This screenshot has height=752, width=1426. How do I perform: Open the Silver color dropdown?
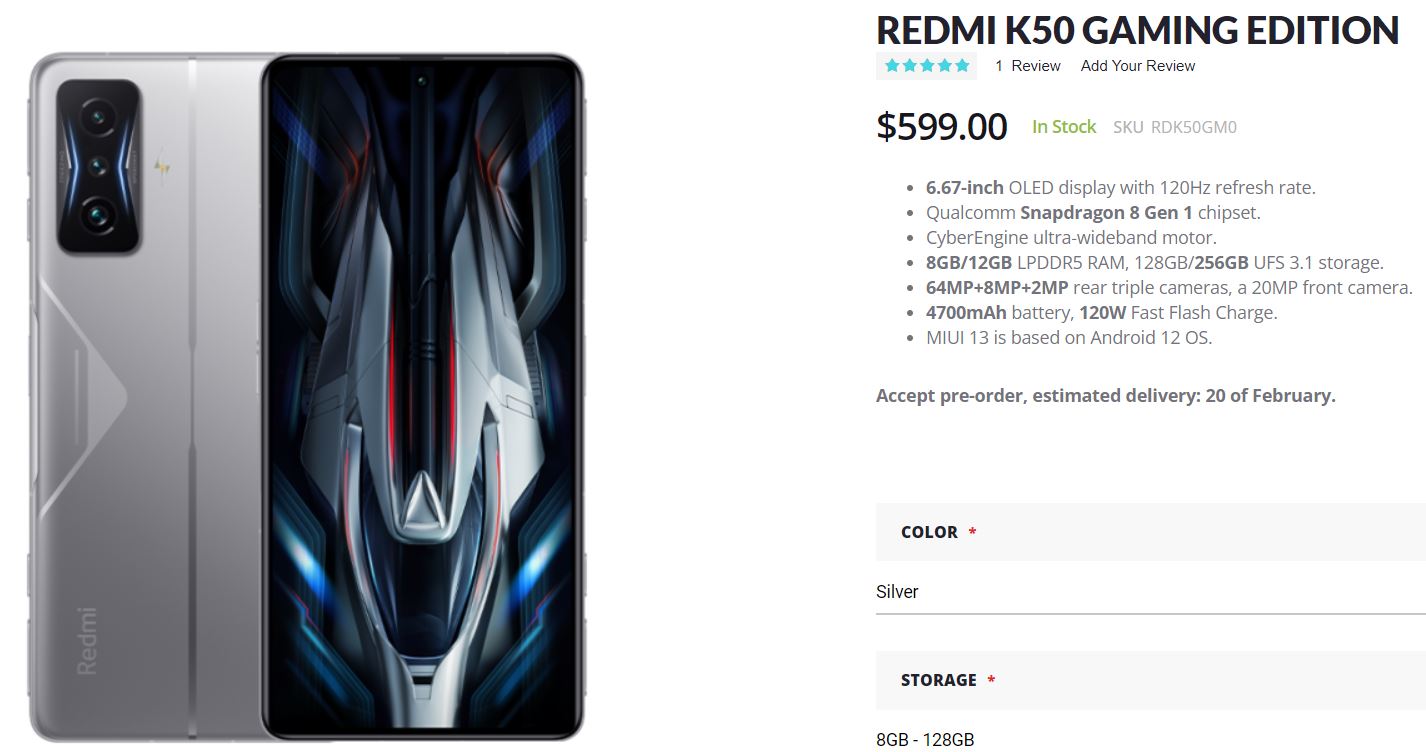pyautogui.click(x=1150, y=592)
